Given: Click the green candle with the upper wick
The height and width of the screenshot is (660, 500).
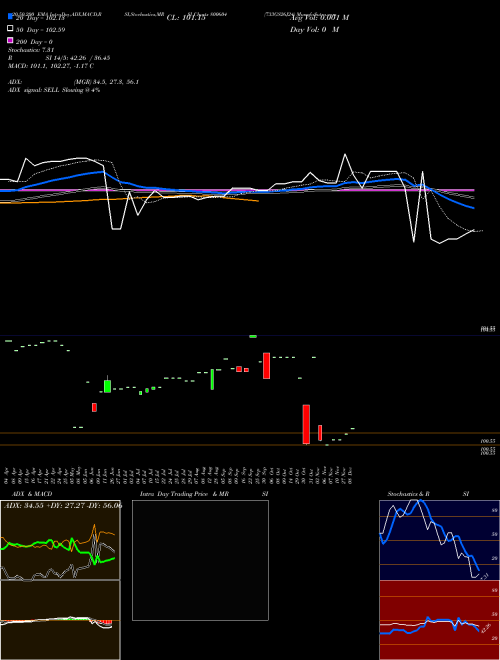Looking at the screenshot, I should pyautogui.click(x=107, y=385).
